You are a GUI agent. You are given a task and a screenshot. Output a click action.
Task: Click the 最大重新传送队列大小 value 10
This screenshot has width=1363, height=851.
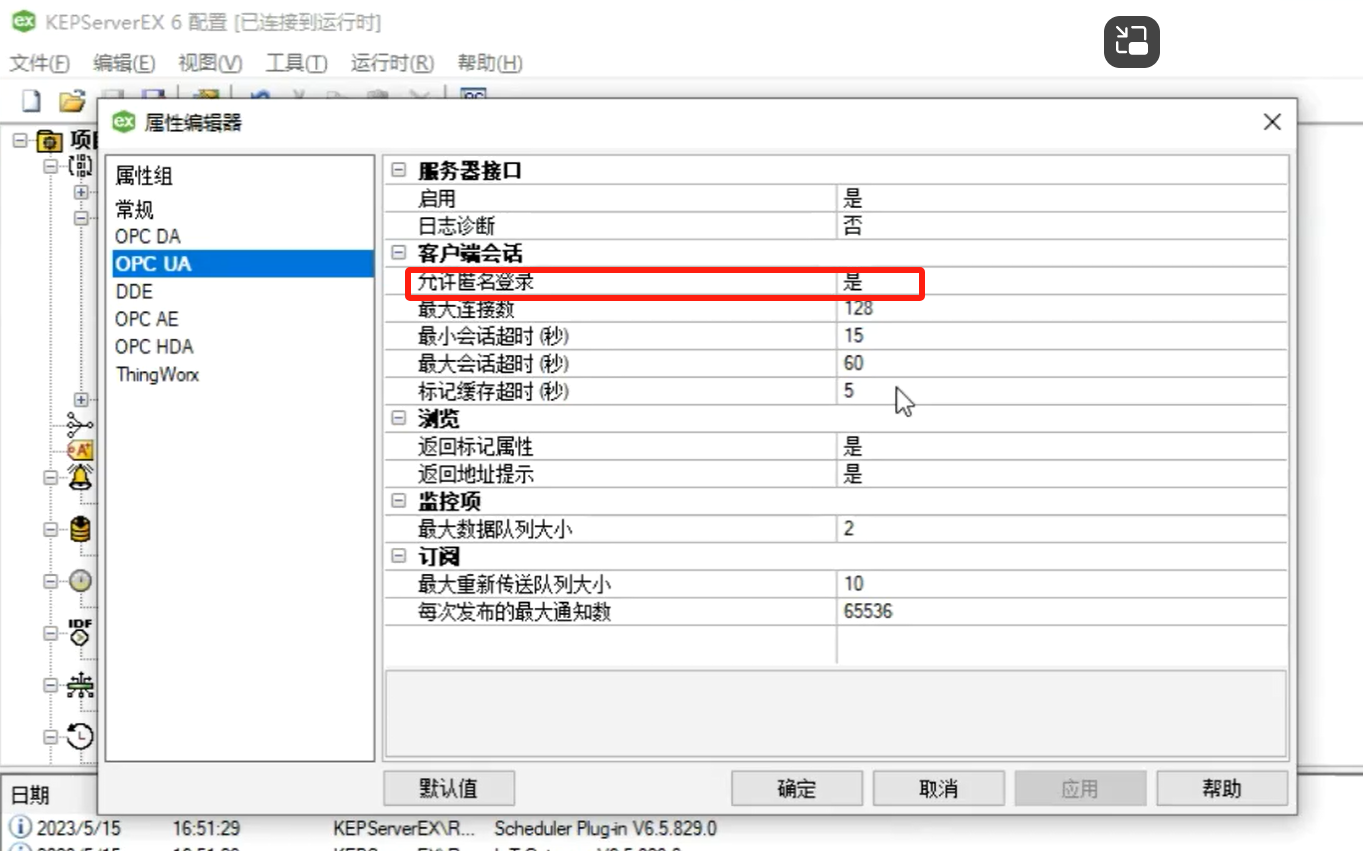[x=1062, y=584]
